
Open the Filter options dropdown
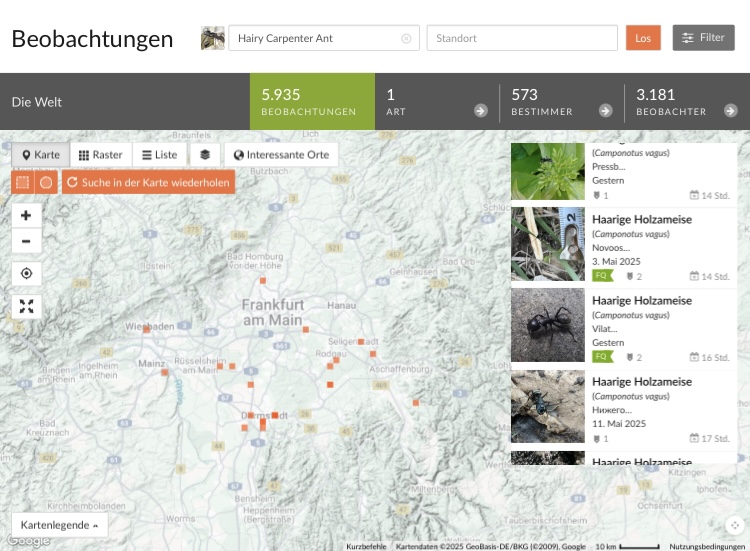pos(703,38)
